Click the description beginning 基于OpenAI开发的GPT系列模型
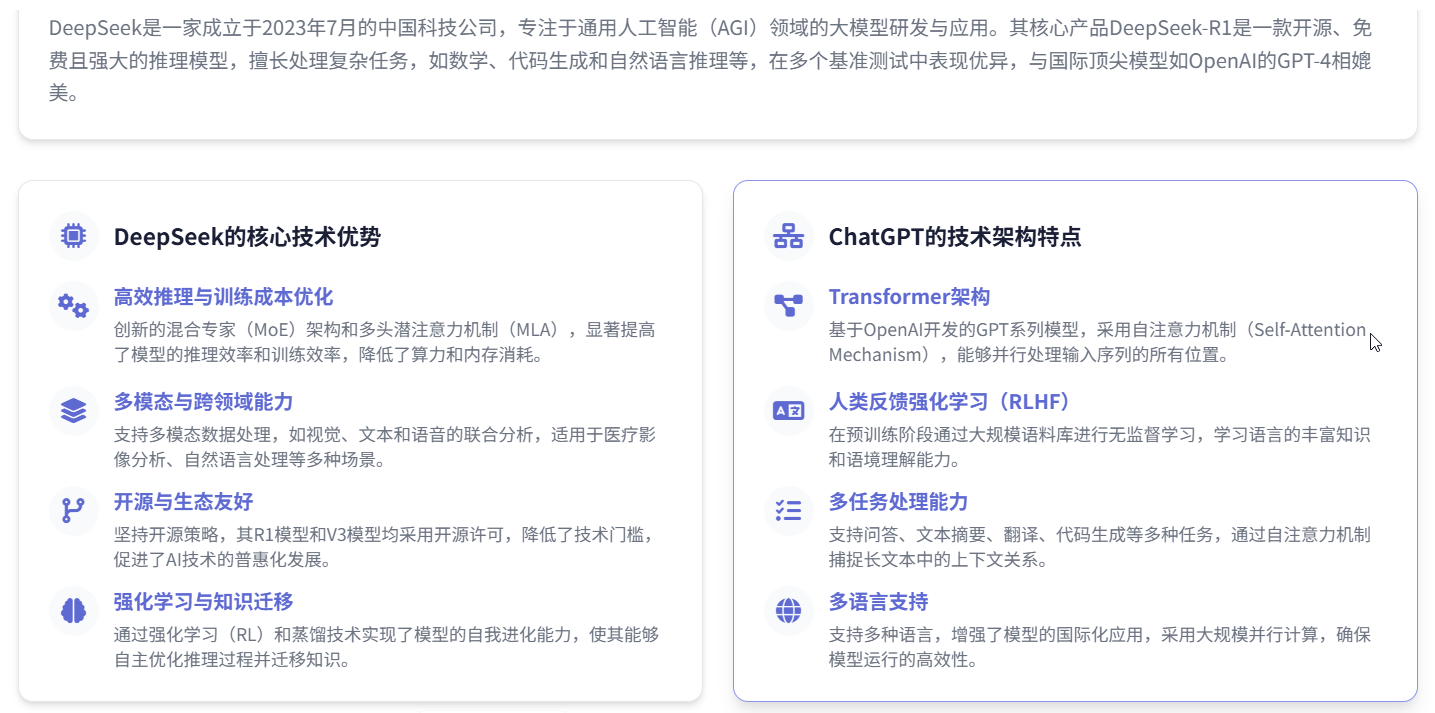The height and width of the screenshot is (713, 1435). click(1098, 342)
